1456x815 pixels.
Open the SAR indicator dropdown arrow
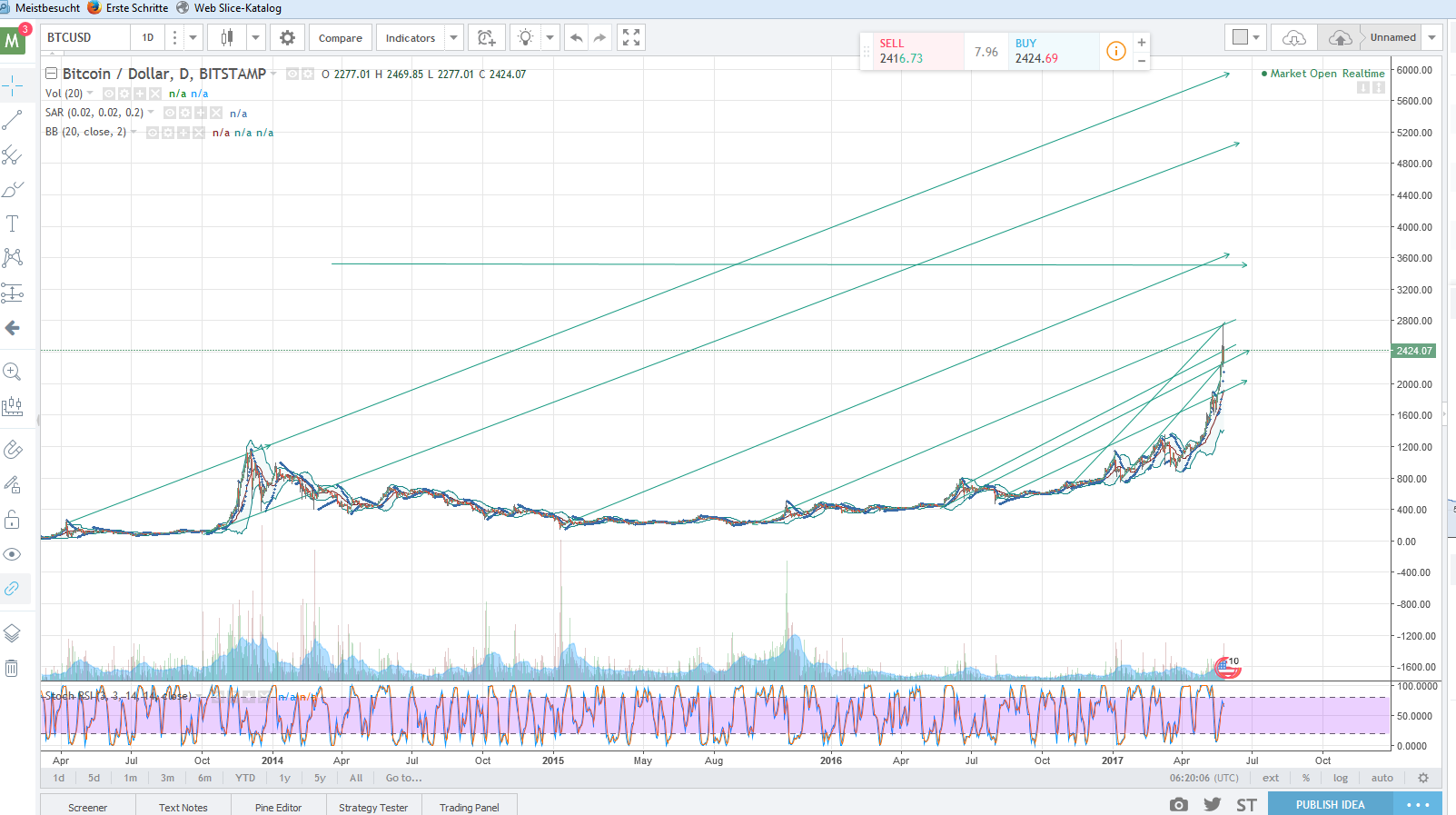(x=151, y=113)
